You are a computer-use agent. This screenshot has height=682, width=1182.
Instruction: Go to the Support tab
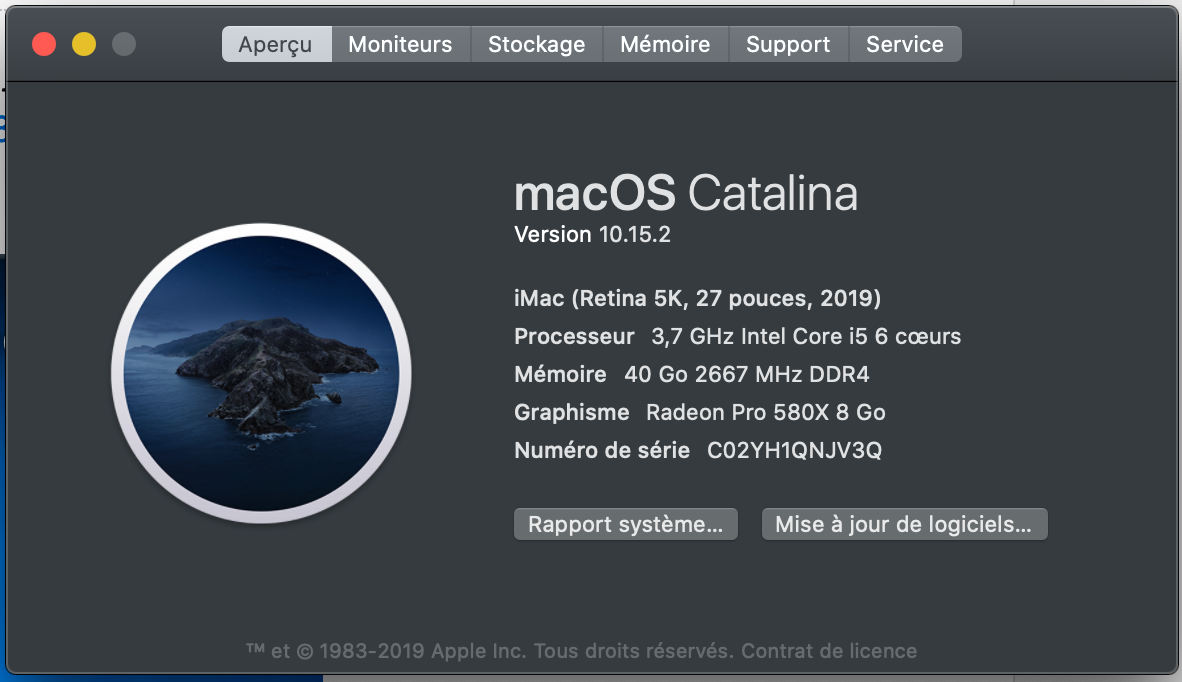point(788,44)
